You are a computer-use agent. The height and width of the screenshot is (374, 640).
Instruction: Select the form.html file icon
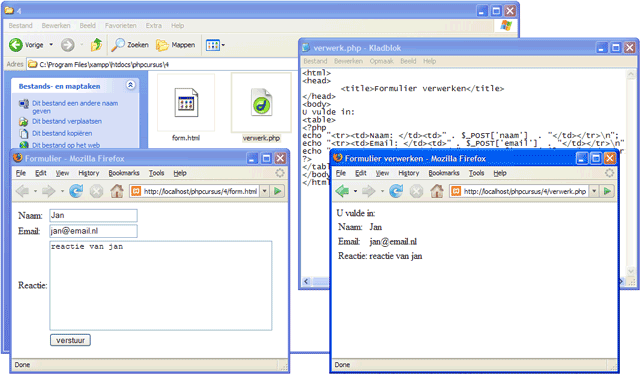(186, 102)
